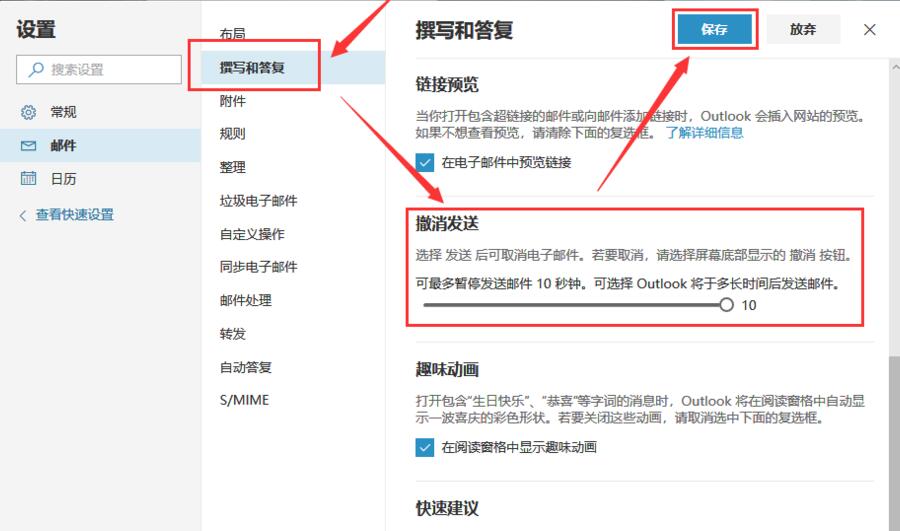Open the 同步电子邮件 settings section
900x531 pixels.
(x=258, y=266)
